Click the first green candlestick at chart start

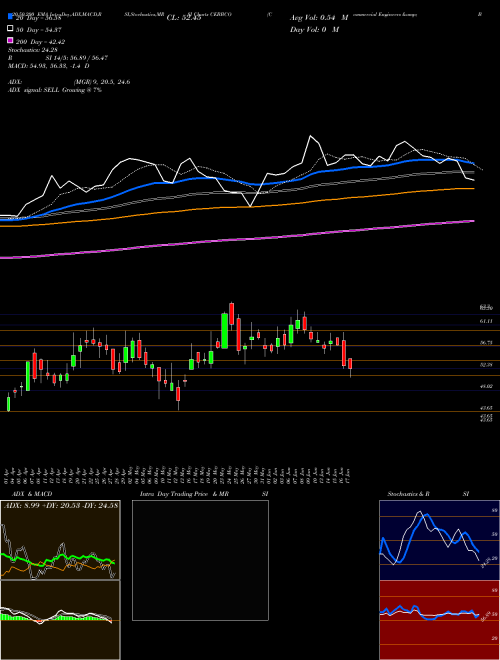coord(8,404)
